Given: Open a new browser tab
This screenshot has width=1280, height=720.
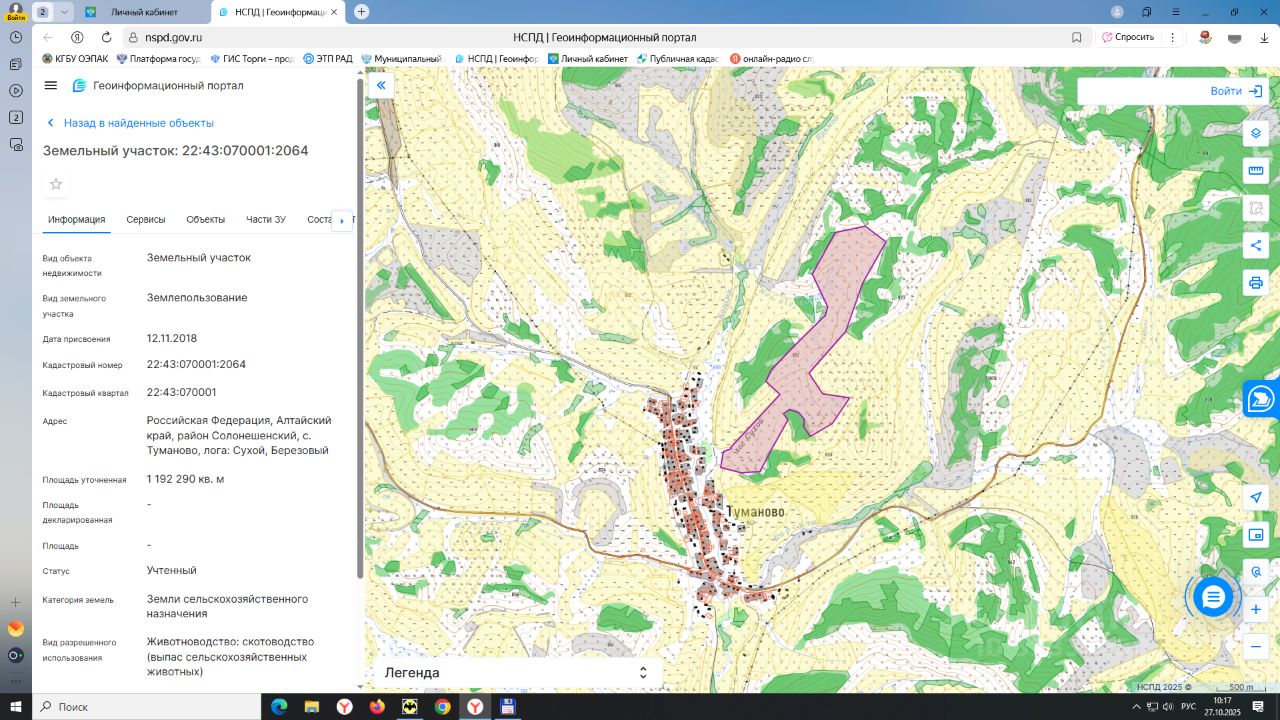Looking at the screenshot, I should click(x=361, y=12).
